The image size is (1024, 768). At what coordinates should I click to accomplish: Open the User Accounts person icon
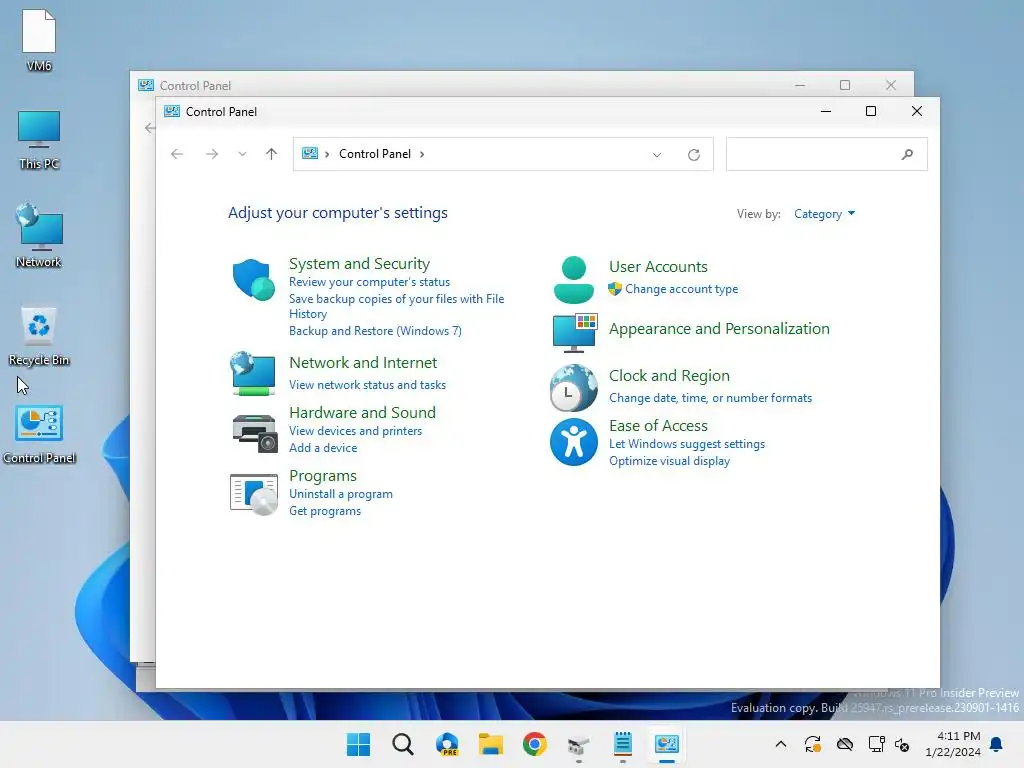click(573, 280)
